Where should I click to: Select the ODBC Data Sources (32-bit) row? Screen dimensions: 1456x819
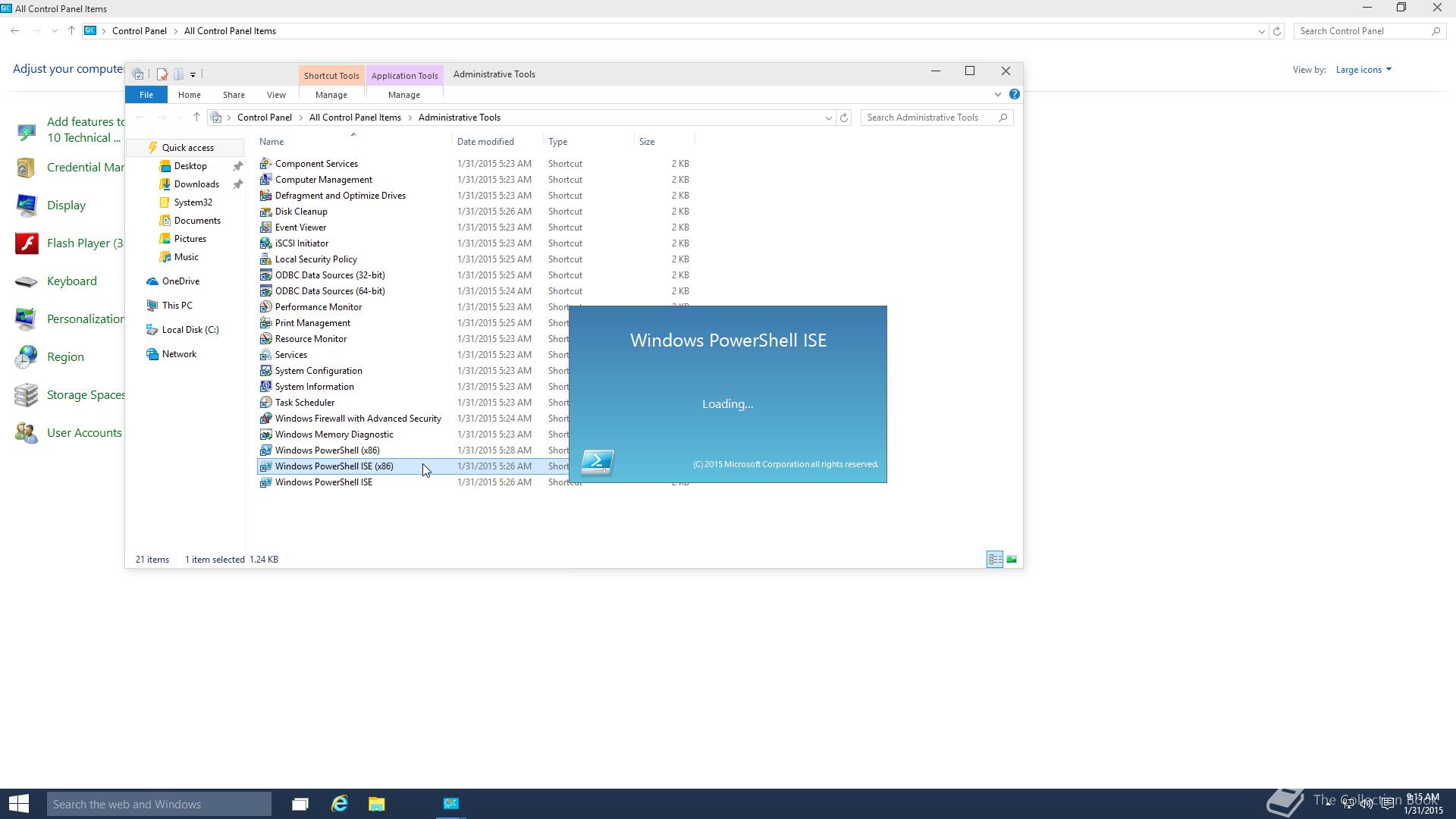point(475,275)
